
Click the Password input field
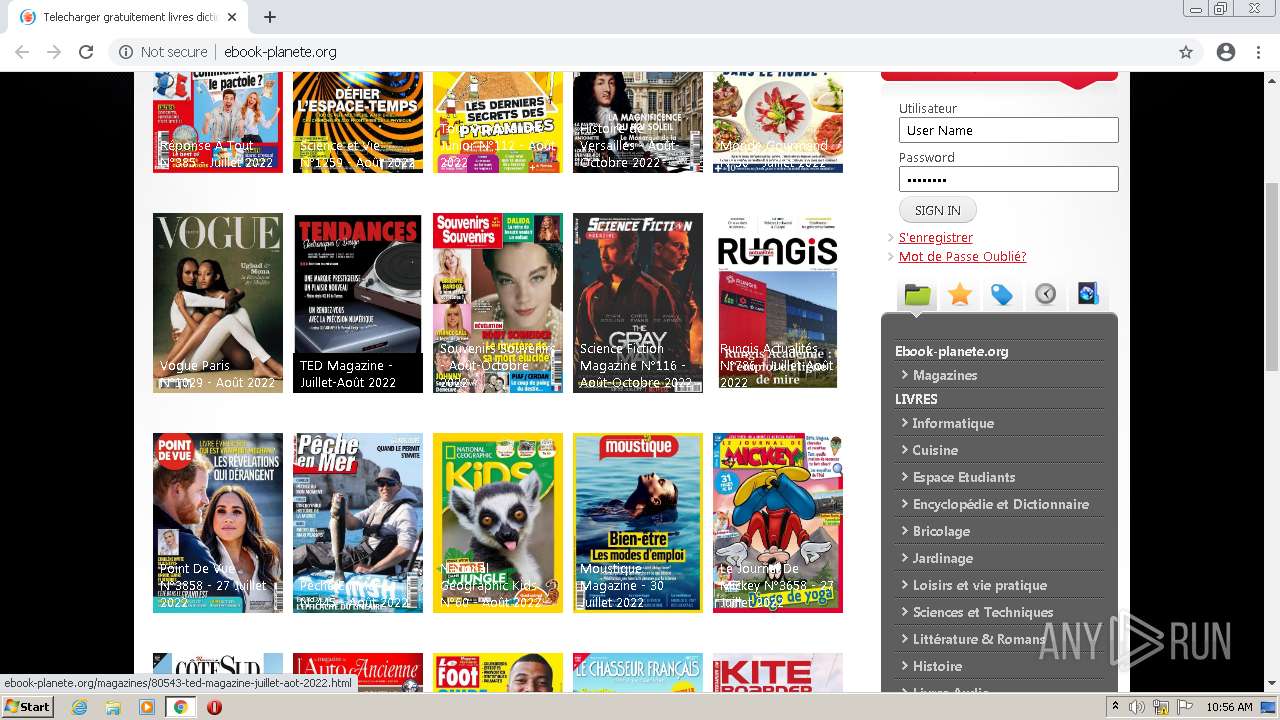click(x=1008, y=179)
